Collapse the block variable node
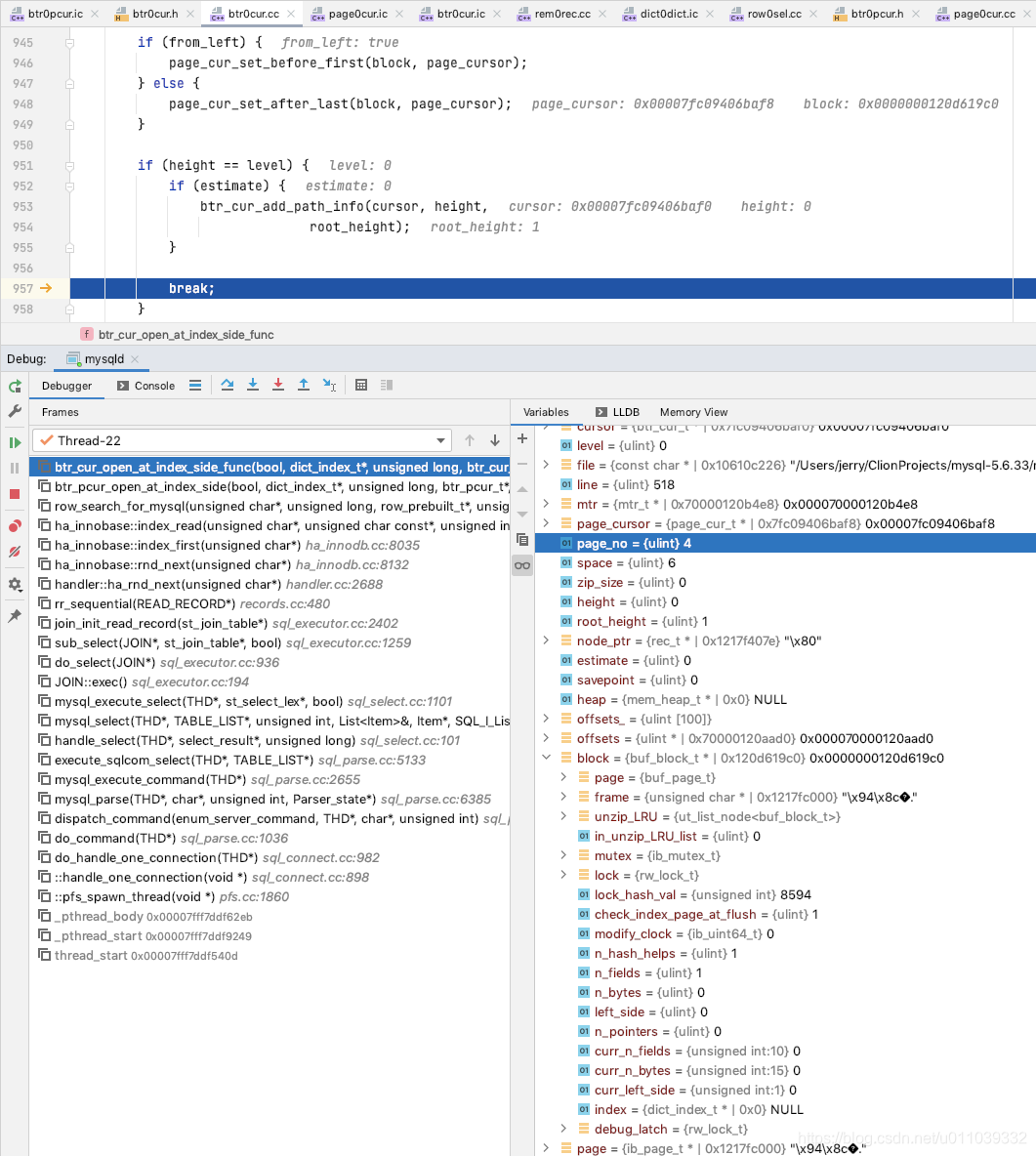Image resolution: width=1036 pixels, height=1156 pixels. coord(546,758)
